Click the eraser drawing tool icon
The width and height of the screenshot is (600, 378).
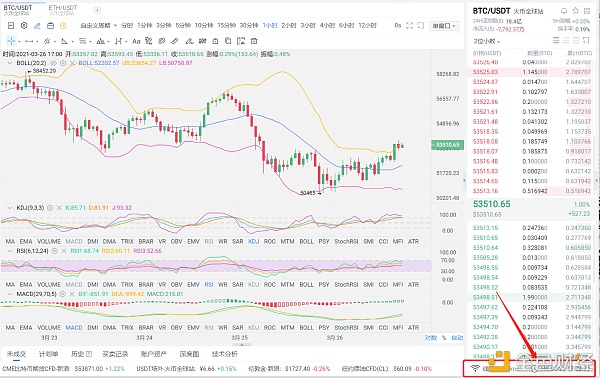click(x=175, y=41)
